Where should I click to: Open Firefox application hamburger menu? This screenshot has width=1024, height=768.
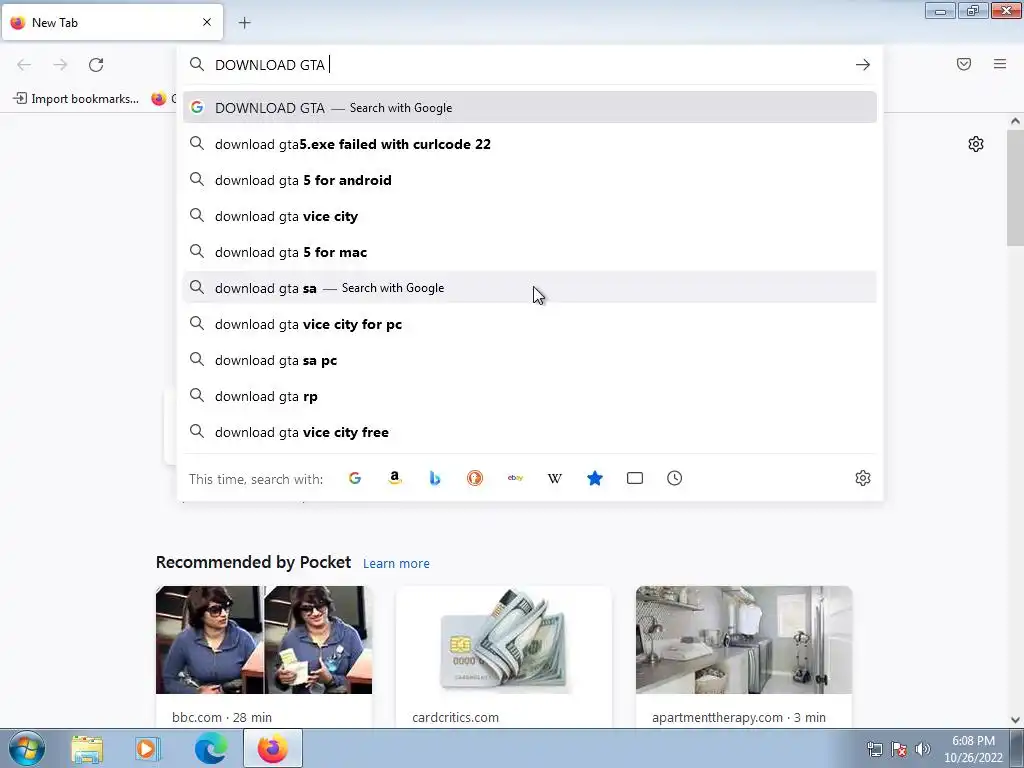1000,64
